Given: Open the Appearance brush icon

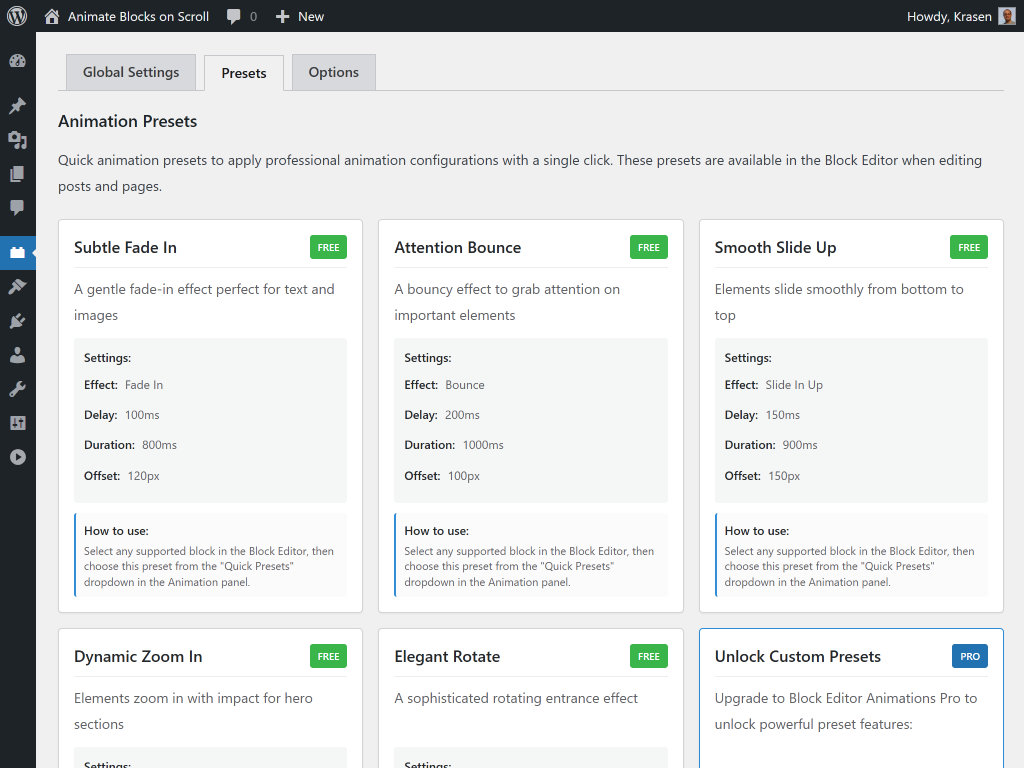Looking at the screenshot, I should pyautogui.click(x=17, y=287).
